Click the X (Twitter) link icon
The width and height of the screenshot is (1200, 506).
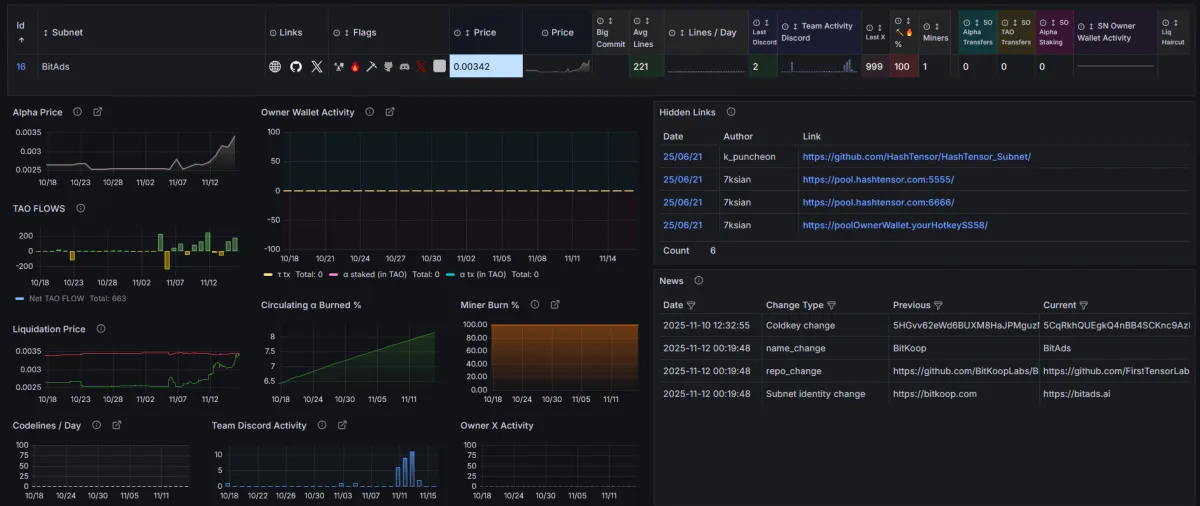[x=317, y=67]
